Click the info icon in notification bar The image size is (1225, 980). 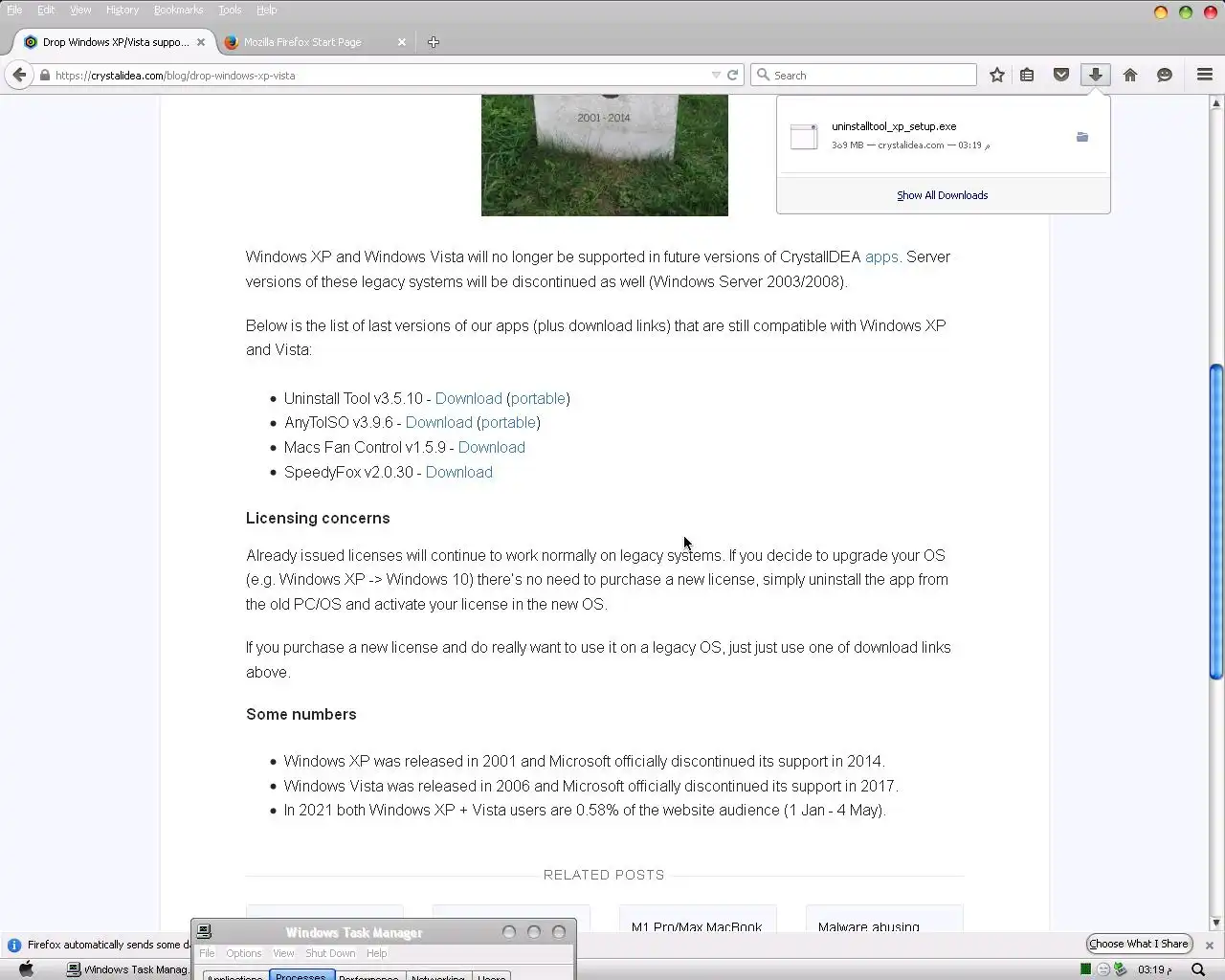tap(13, 945)
